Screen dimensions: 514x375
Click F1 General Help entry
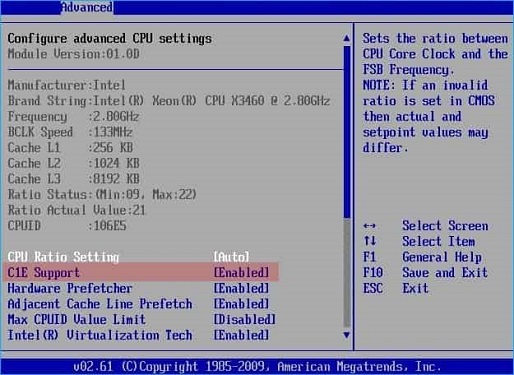click(422, 257)
